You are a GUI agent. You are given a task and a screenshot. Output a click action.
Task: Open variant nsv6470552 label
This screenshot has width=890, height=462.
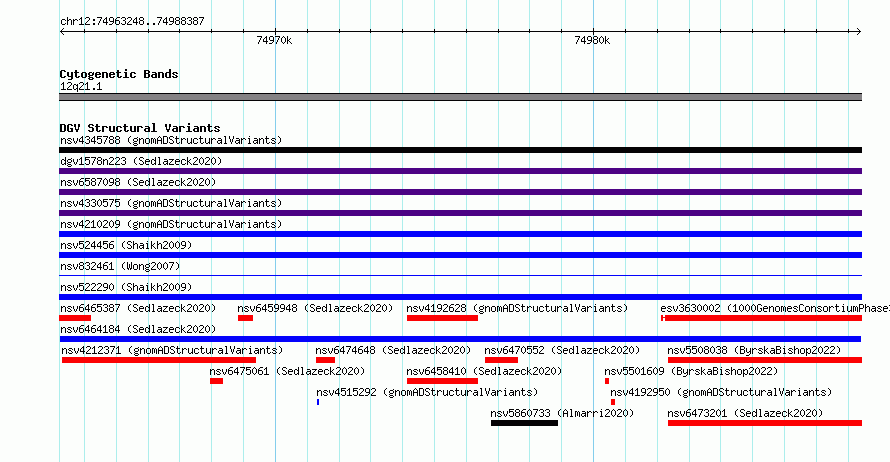click(x=562, y=350)
